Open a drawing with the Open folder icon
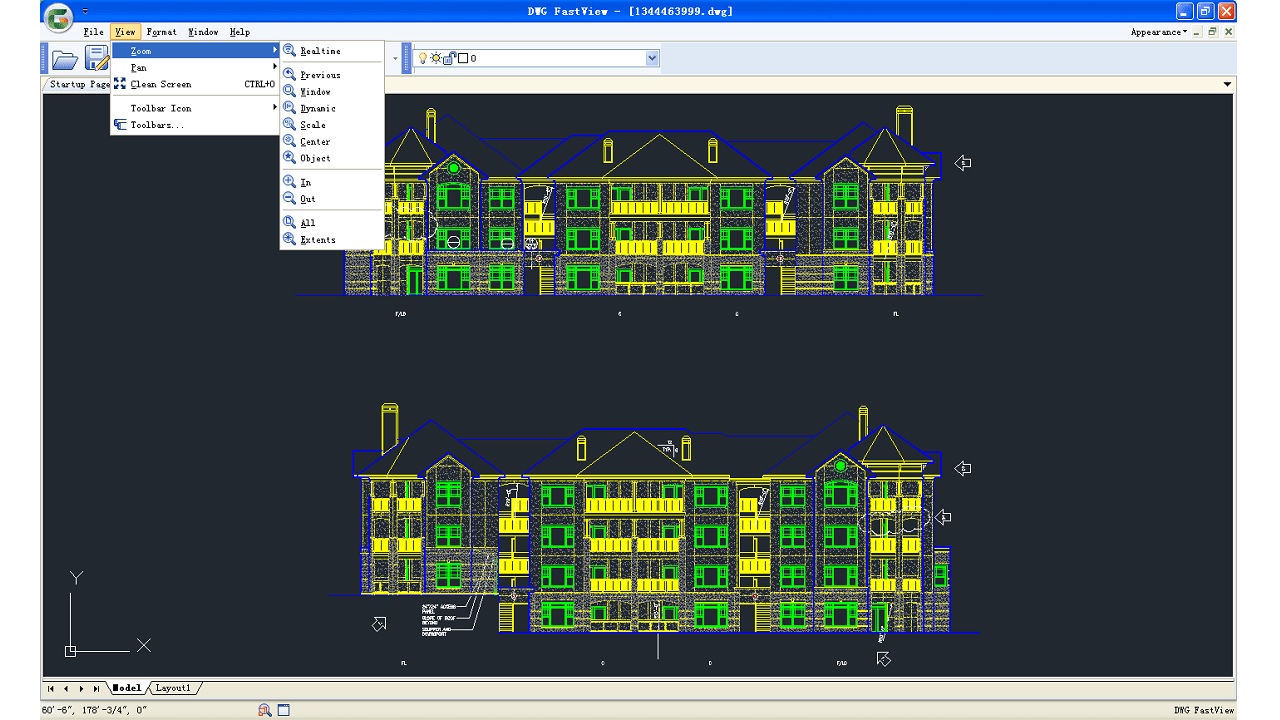 click(x=63, y=59)
